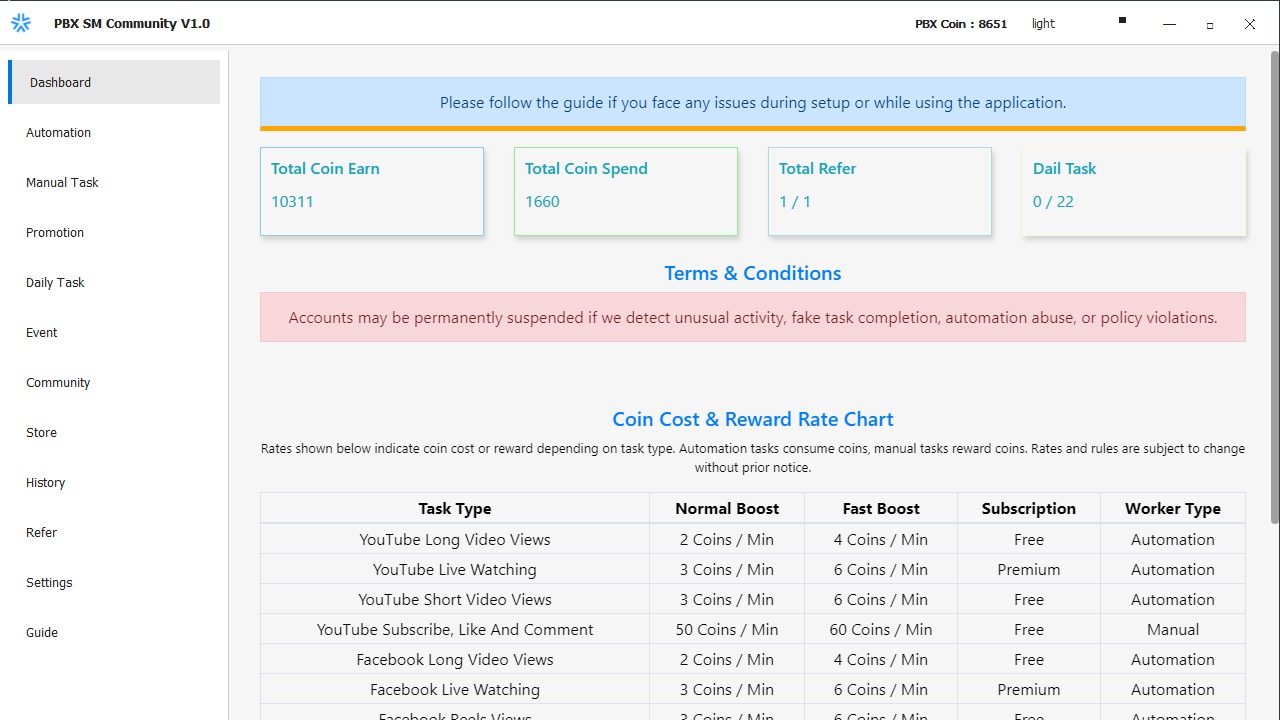This screenshot has width=1280, height=720.
Task: Navigate to the Event section
Action: tap(42, 332)
